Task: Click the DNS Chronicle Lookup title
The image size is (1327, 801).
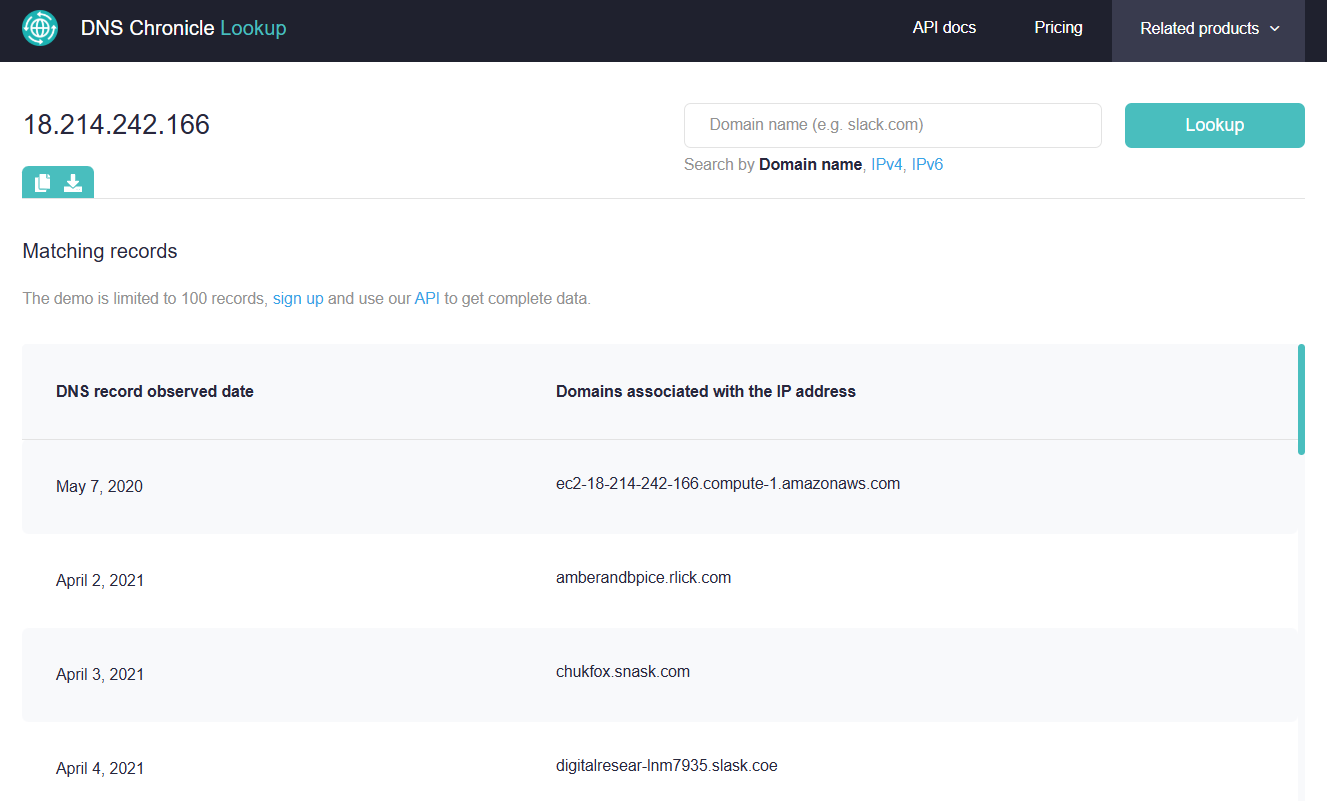Action: [x=183, y=28]
